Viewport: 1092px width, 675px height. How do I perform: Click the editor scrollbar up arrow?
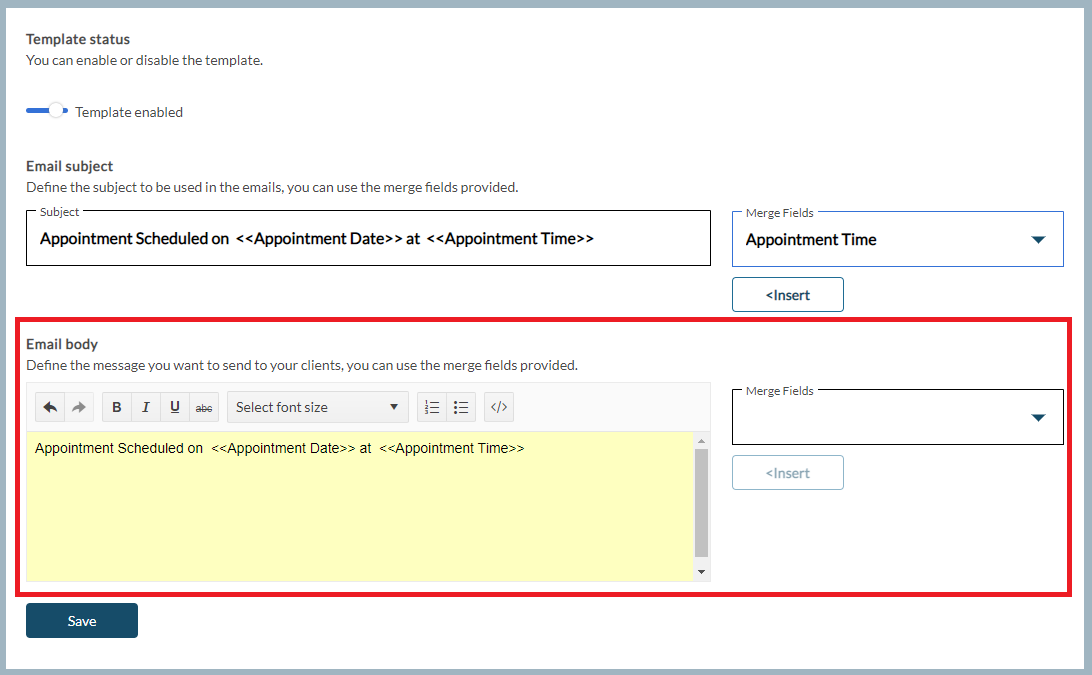tap(702, 441)
